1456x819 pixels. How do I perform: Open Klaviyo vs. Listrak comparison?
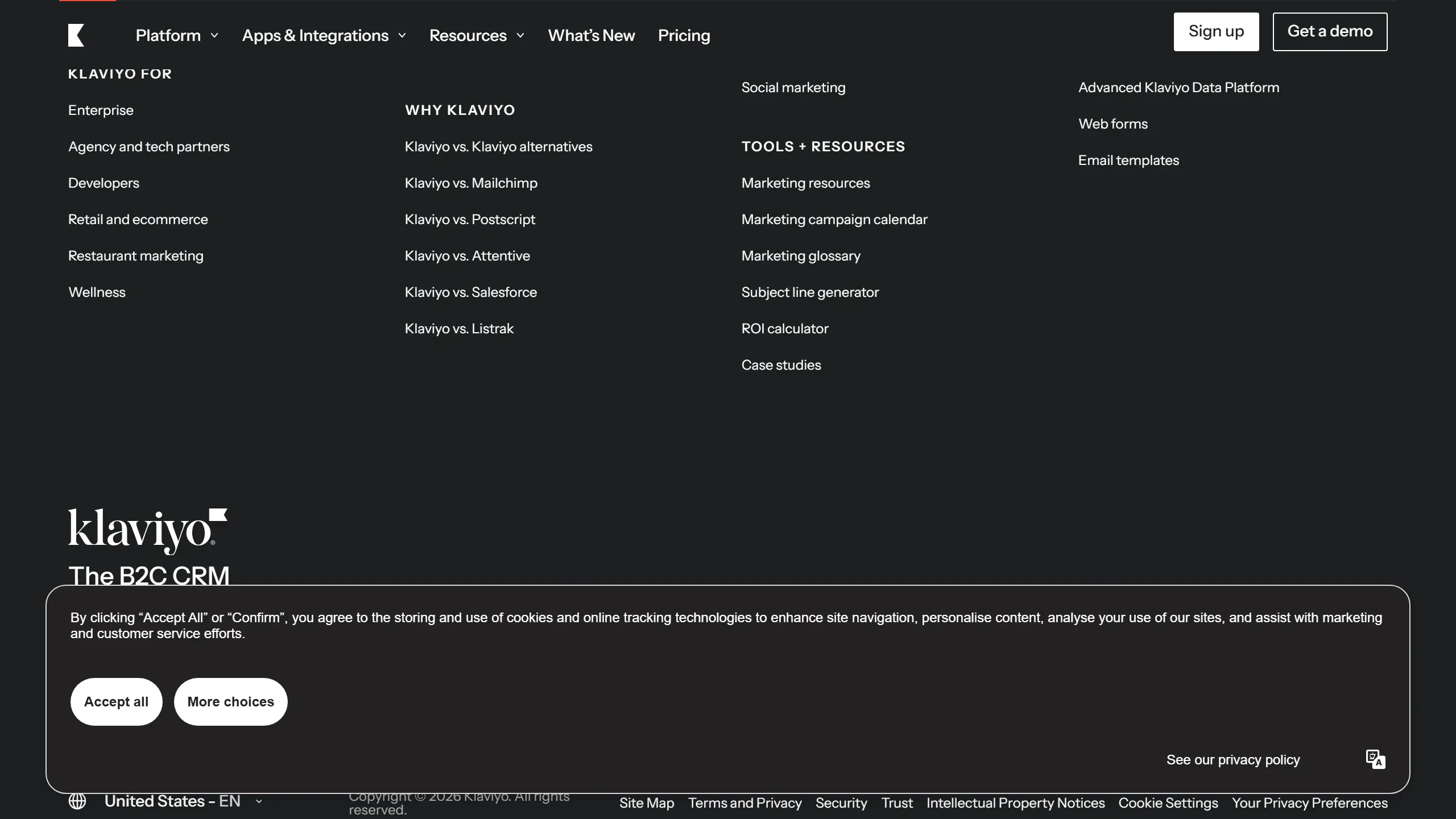pyautogui.click(x=459, y=328)
